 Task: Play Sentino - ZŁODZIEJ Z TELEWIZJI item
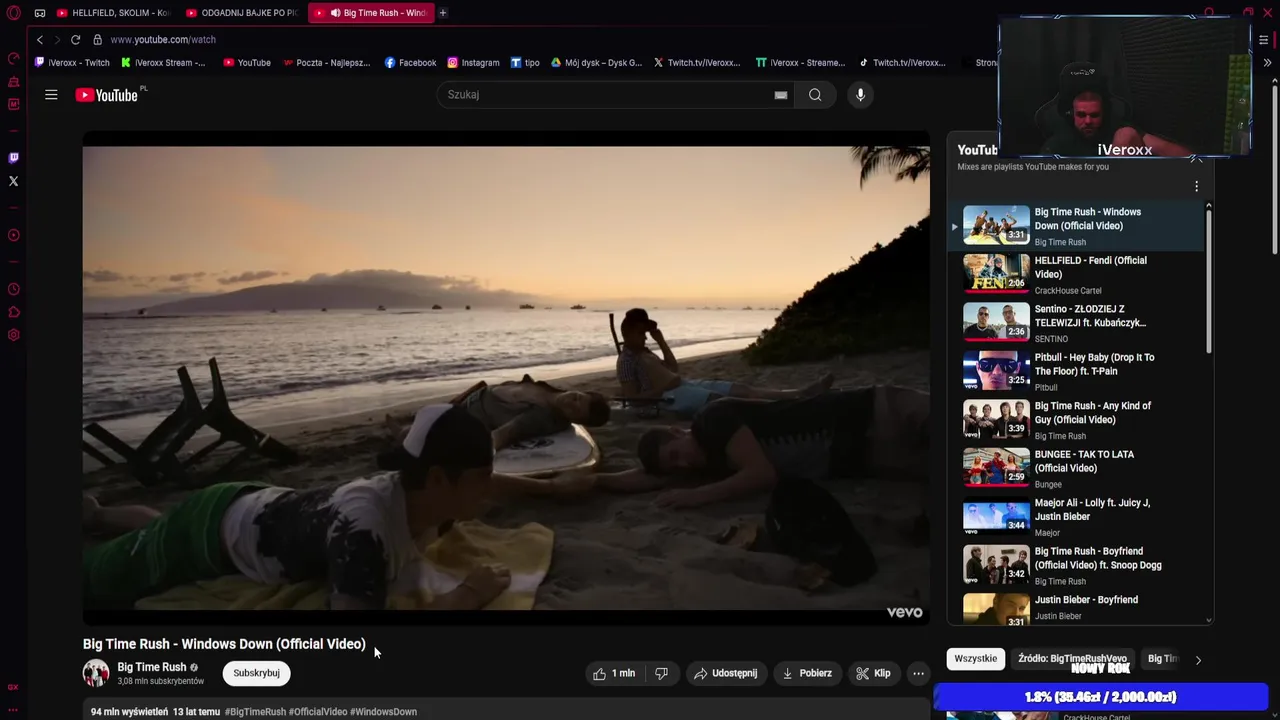coord(1076,323)
